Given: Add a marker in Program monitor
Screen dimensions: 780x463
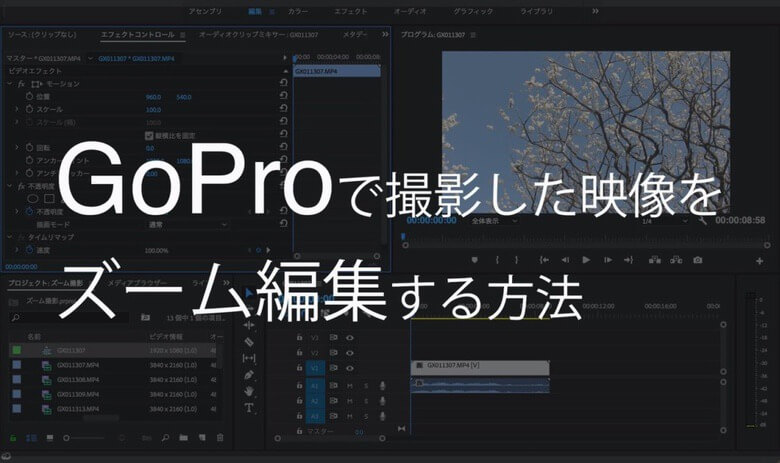Looking at the screenshot, I should pos(475,260).
